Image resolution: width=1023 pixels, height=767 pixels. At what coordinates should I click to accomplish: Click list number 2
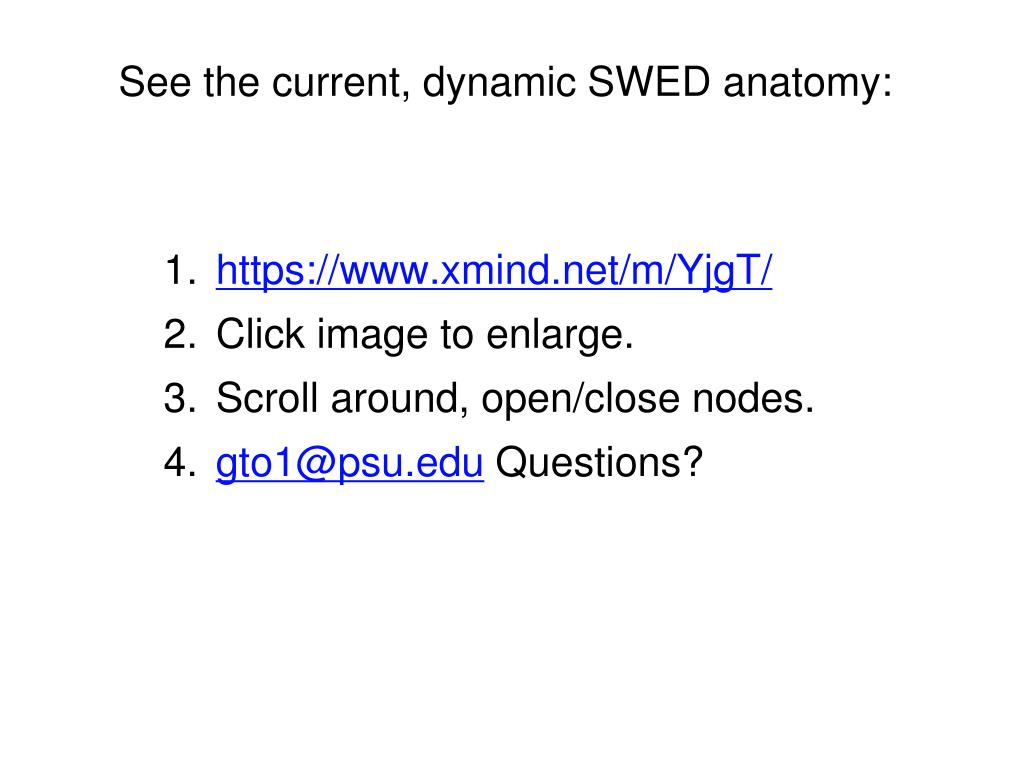(x=180, y=335)
